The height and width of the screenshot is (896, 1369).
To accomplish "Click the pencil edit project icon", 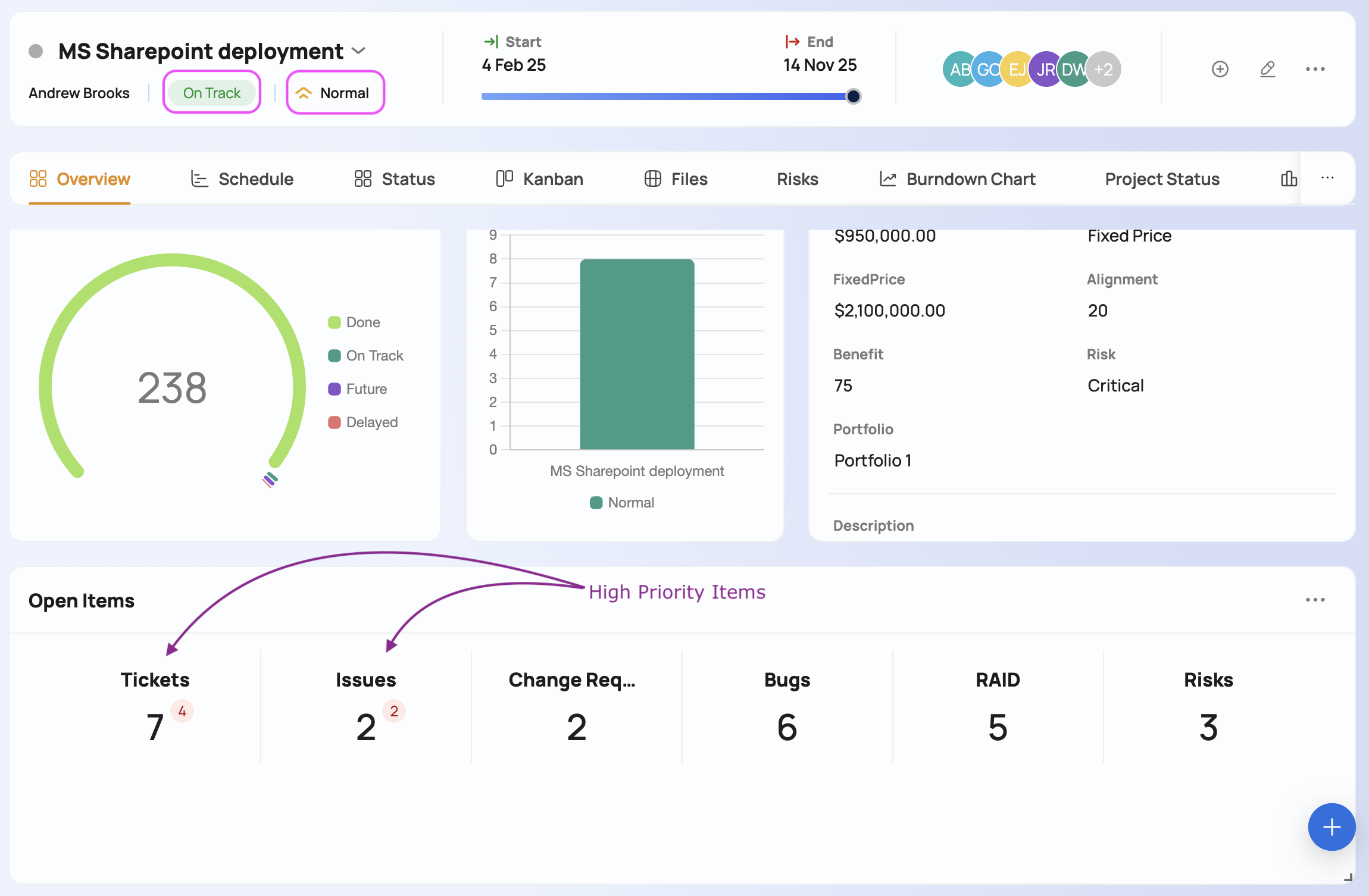I will [1268, 69].
